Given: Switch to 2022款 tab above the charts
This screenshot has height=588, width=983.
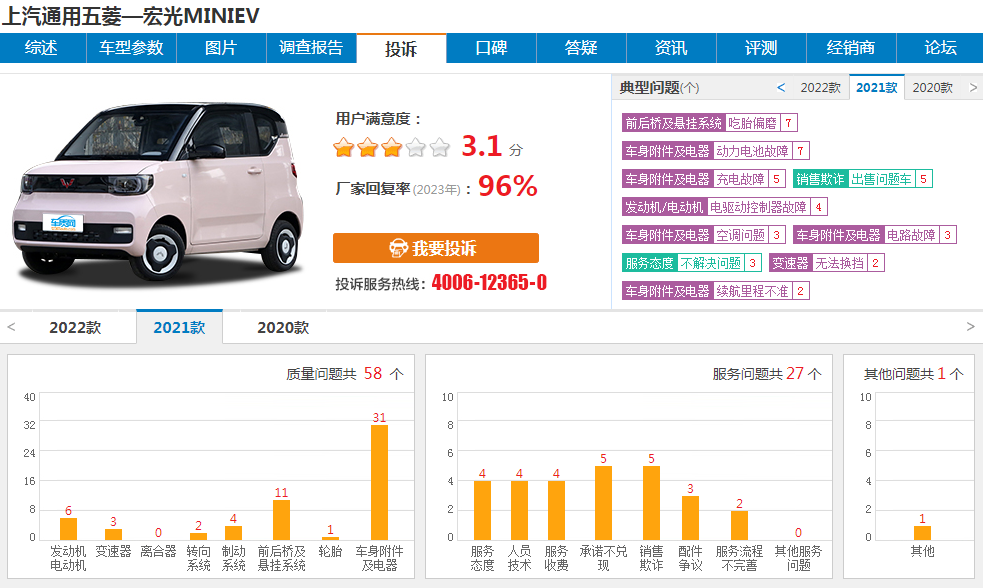Looking at the screenshot, I should click(x=75, y=327).
